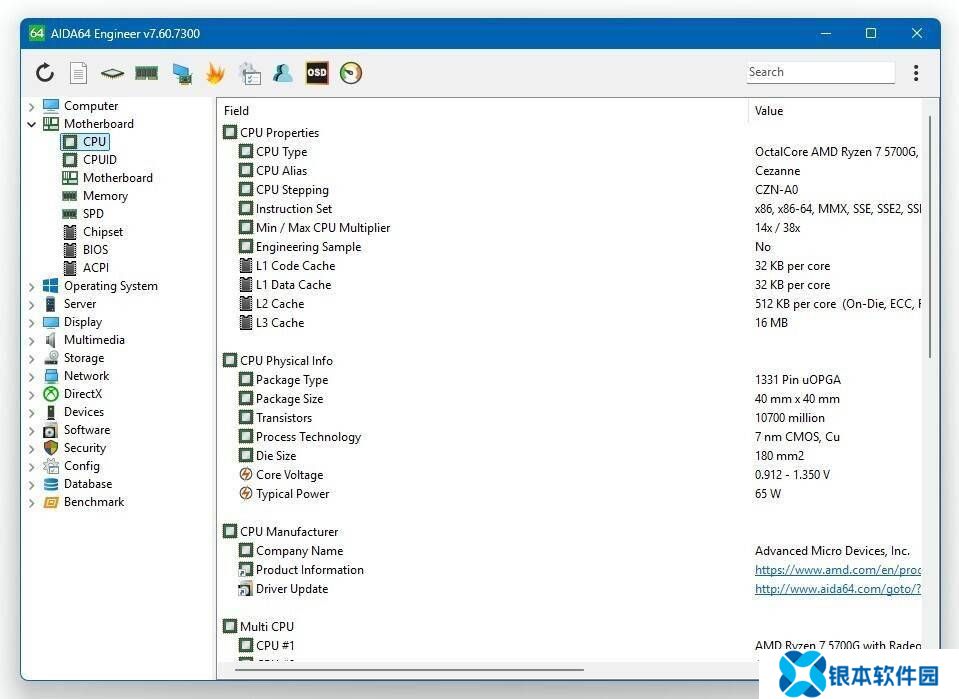
Task: Select CPU in the sidebar tree
Action: 85,142
